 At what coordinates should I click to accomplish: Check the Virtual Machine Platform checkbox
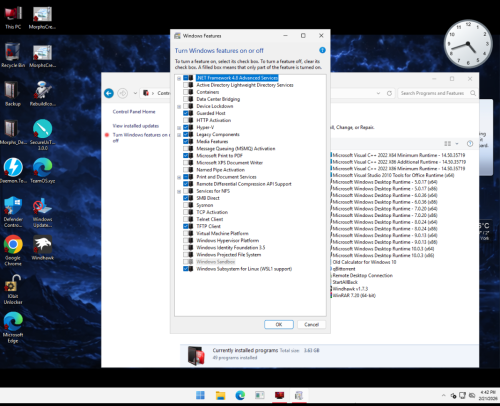tap(186, 233)
